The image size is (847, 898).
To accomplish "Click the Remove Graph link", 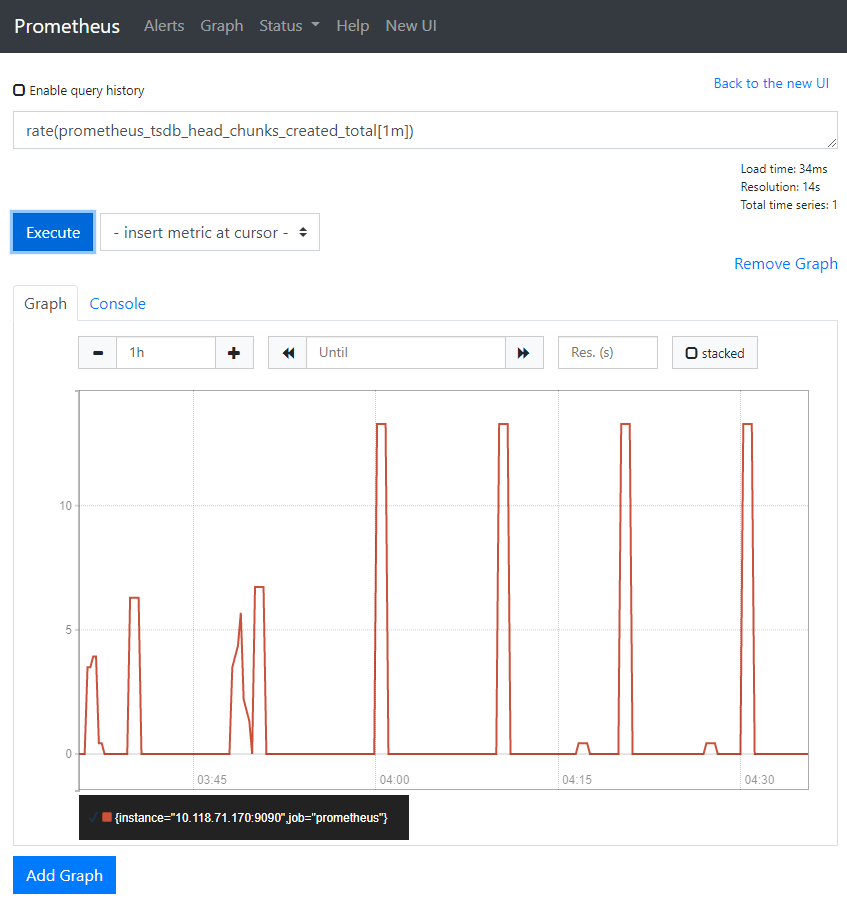I will [785, 264].
